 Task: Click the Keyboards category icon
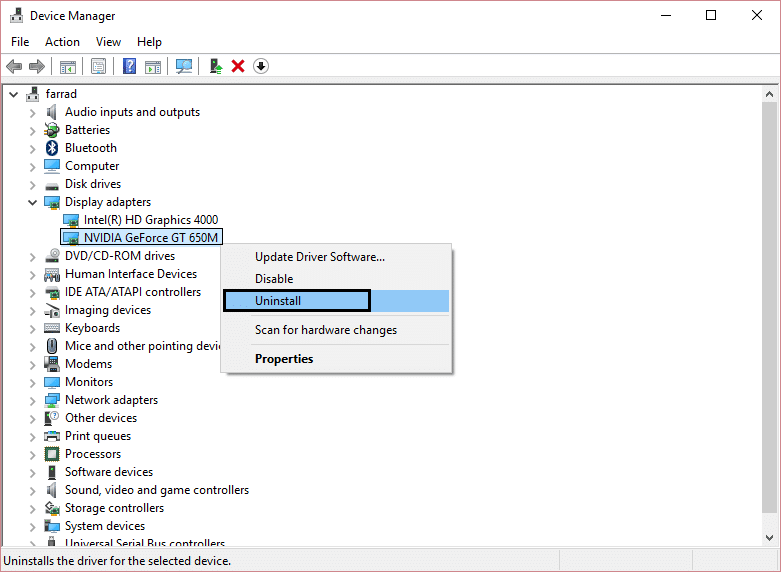click(52, 328)
